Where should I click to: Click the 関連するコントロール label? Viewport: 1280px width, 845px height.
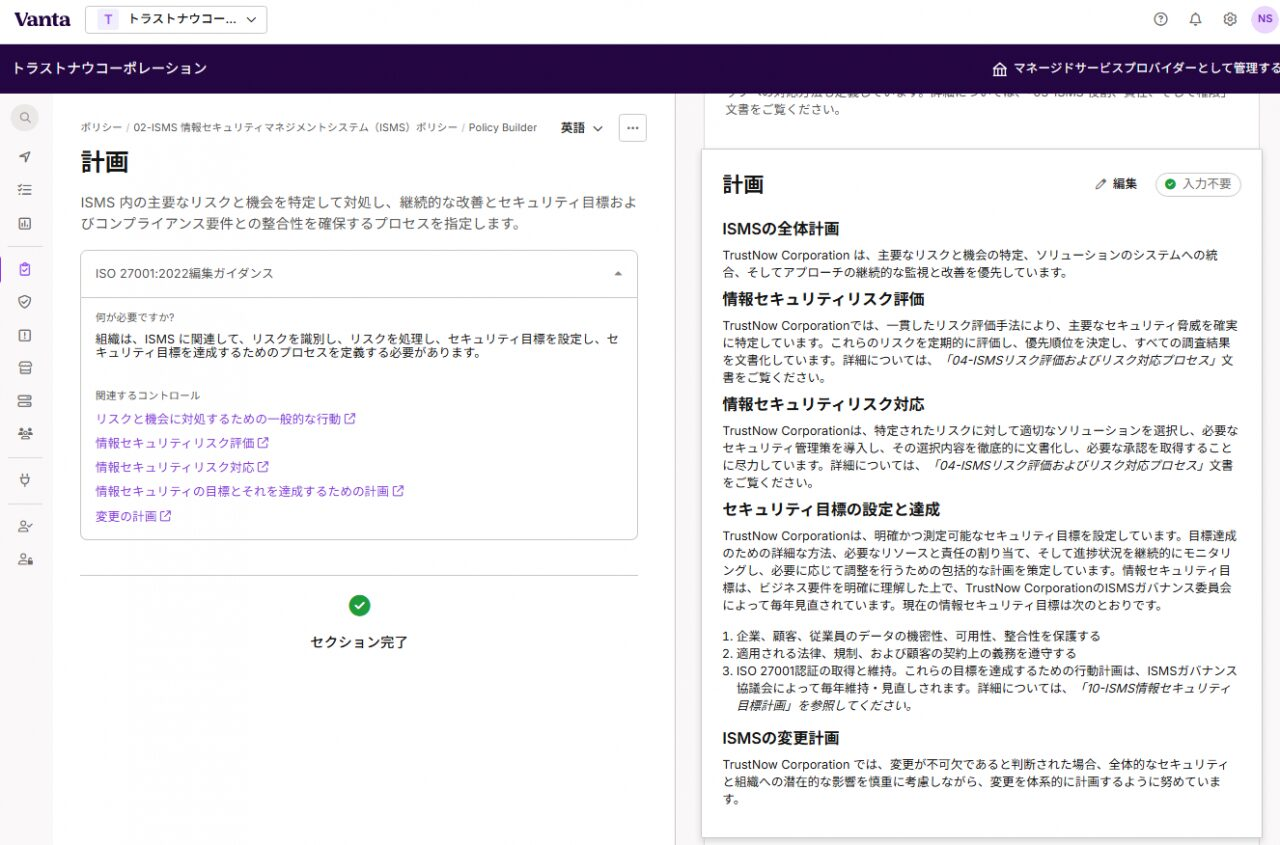coord(147,395)
